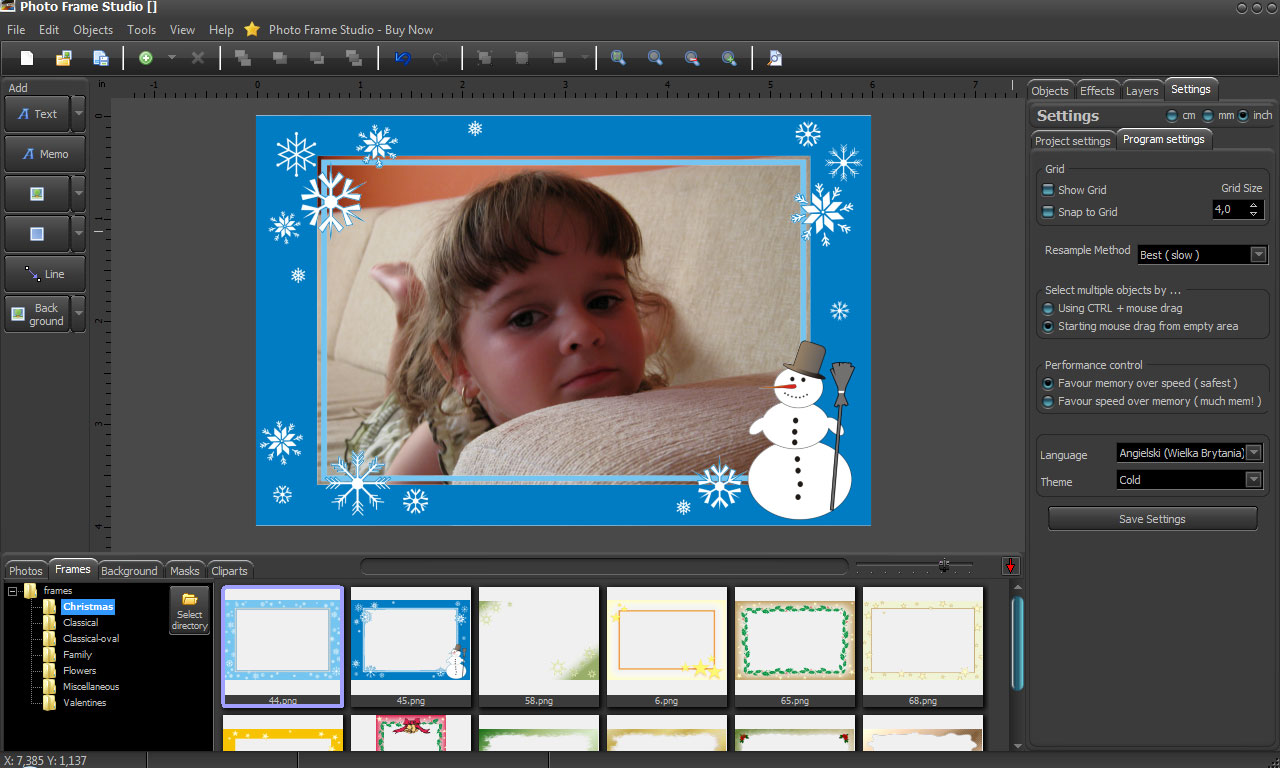
Task: Click the blue Undo arrow icon
Action: tap(402, 58)
